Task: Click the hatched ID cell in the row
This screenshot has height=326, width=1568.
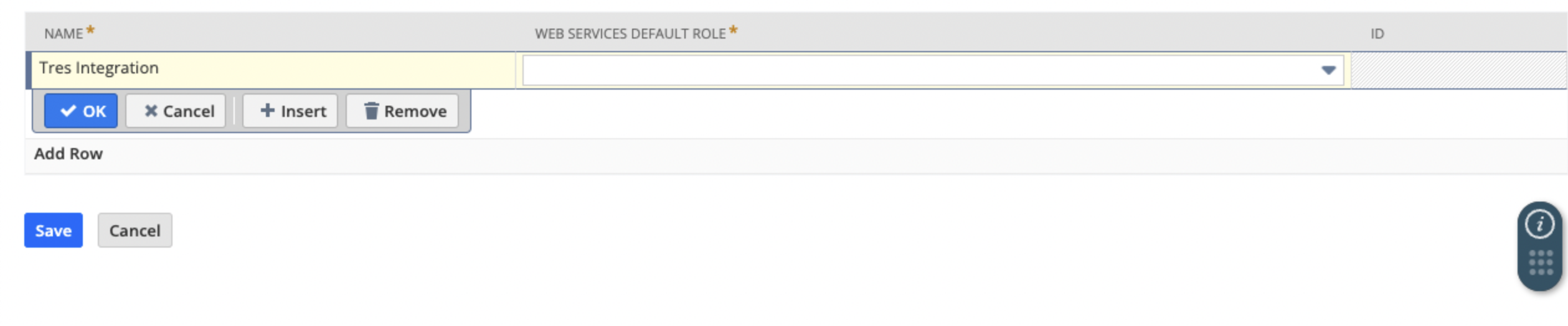Action: [x=1457, y=70]
